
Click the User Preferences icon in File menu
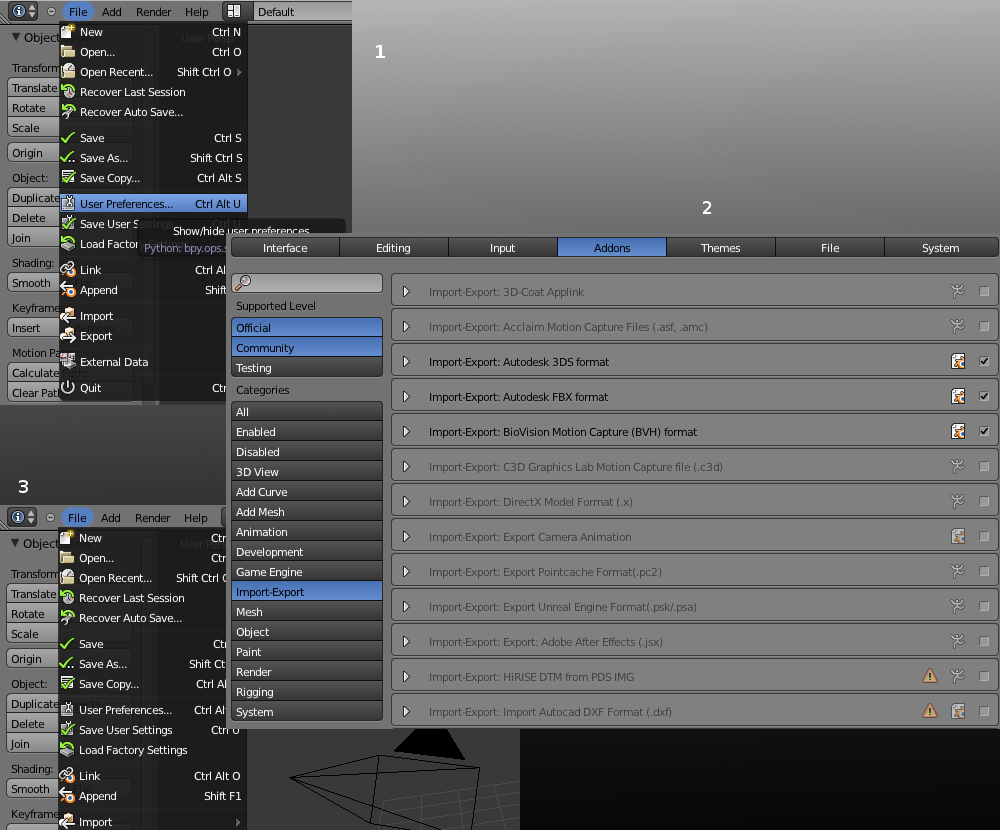point(68,204)
